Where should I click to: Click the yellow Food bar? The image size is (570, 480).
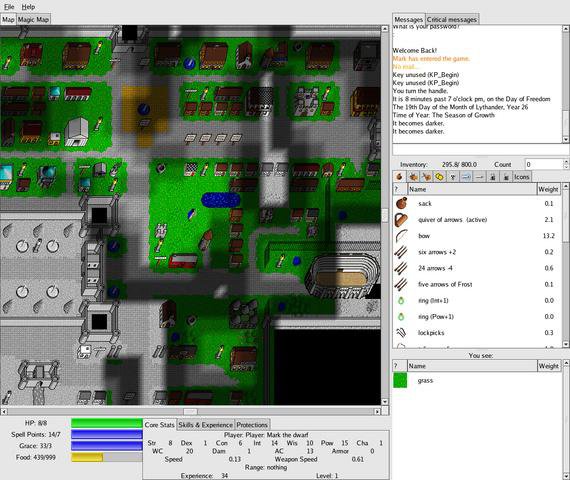point(87,457)
